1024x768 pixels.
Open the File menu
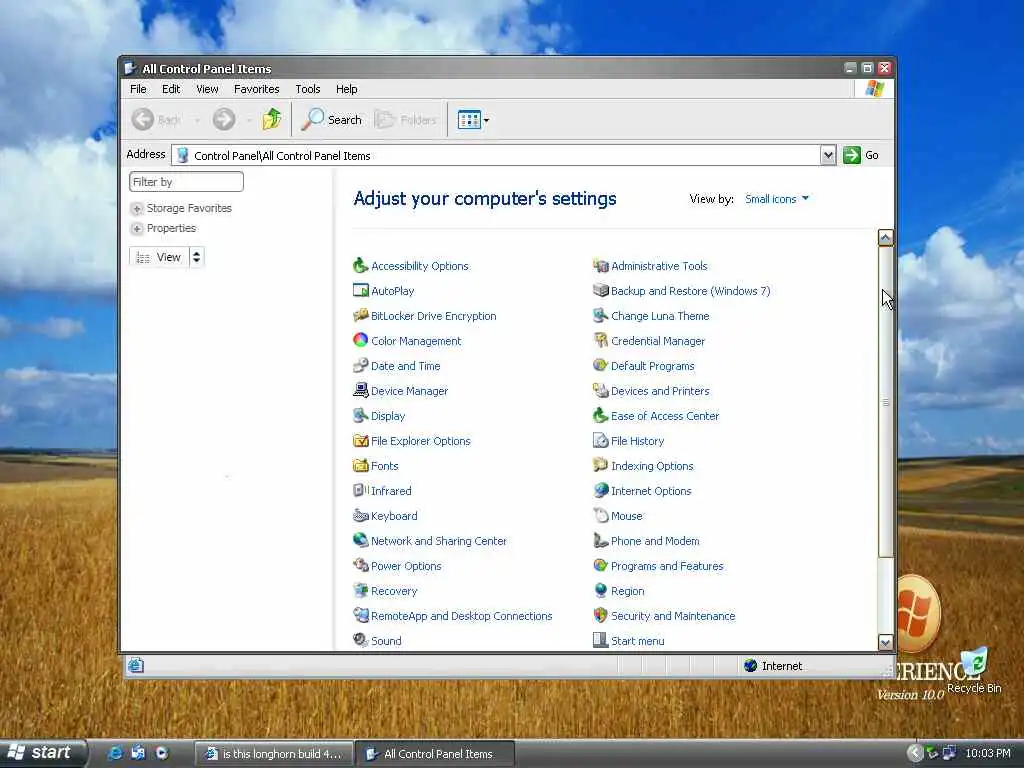click(x=138, y=89)
